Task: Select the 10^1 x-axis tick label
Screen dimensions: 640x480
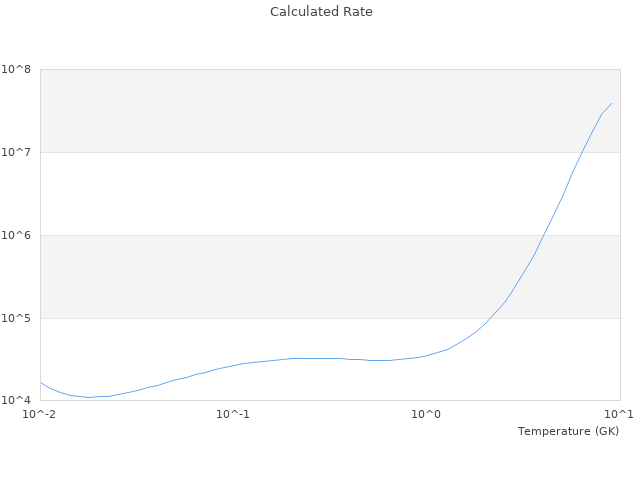Action: click(x=619, y=414)
